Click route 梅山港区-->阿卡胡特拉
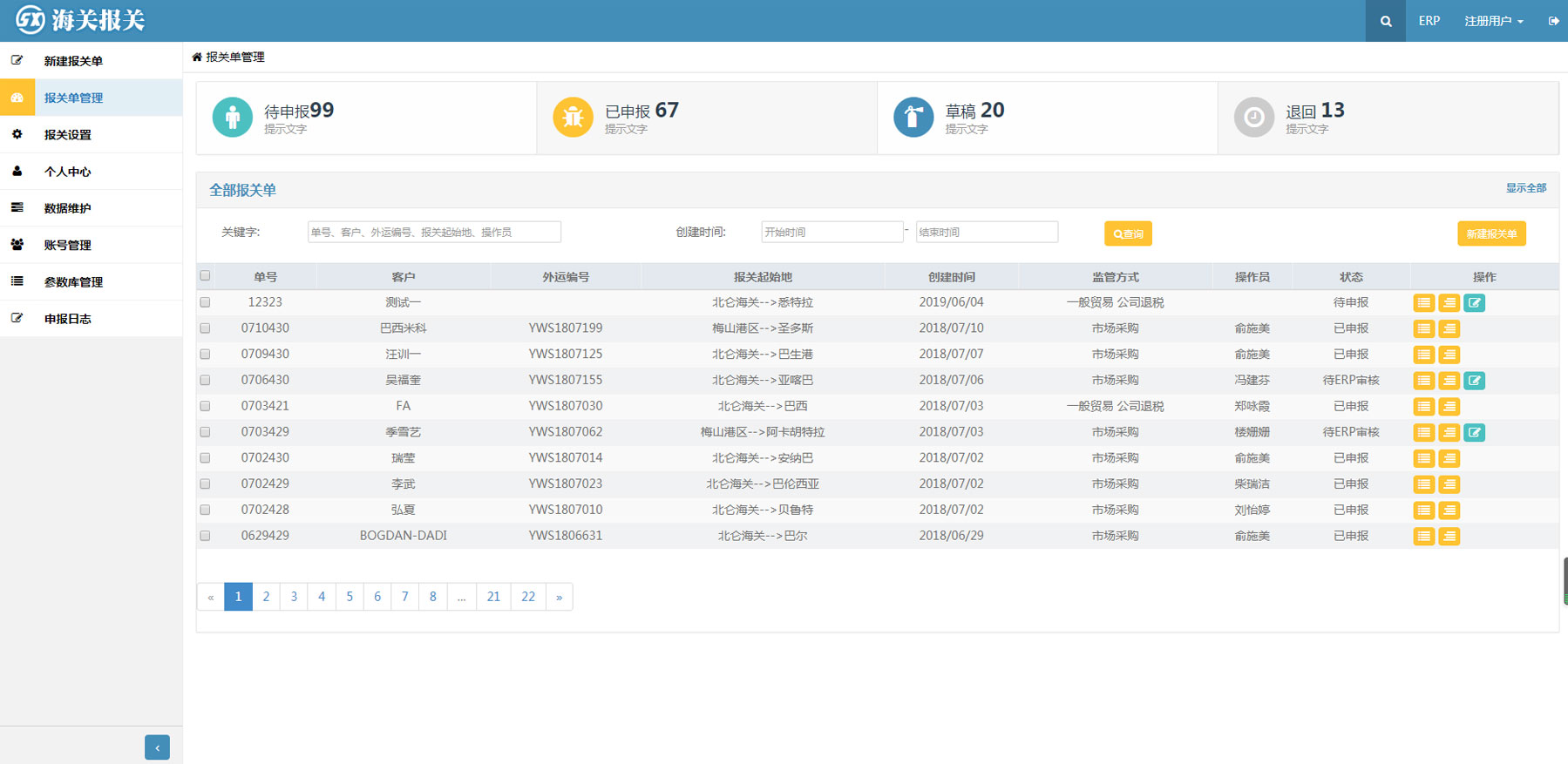 763,432
